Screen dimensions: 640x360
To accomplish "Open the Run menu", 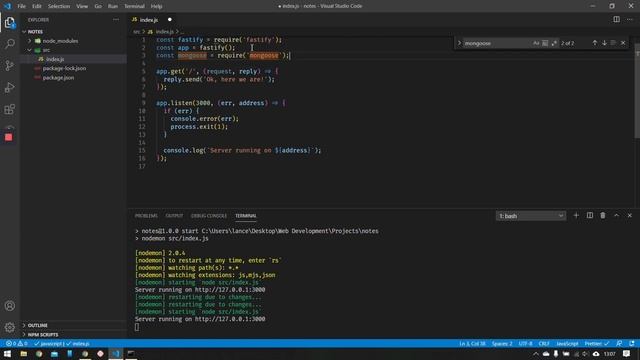I will 113,6.
